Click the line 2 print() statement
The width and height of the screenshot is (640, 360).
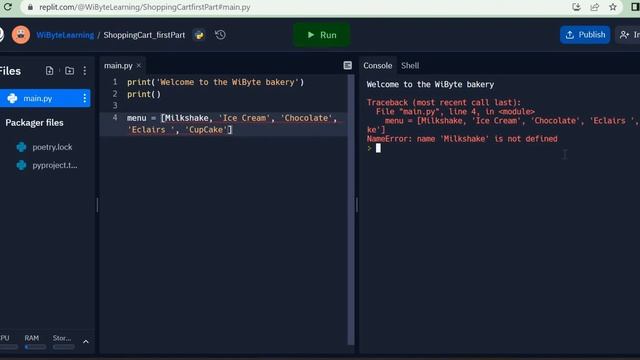point(144,94)
